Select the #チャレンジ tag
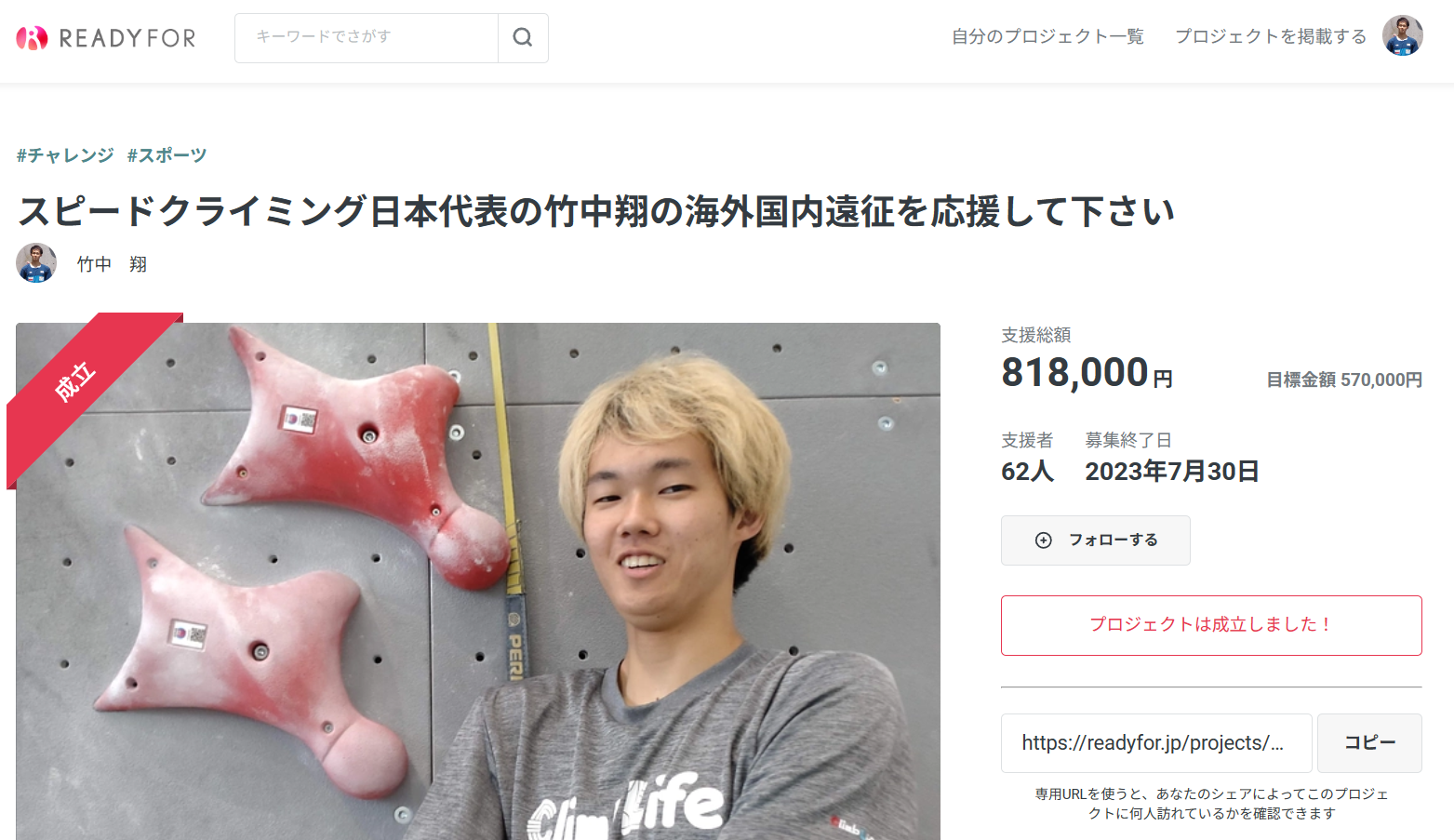Screen dimensions: 1454x840 65,155
